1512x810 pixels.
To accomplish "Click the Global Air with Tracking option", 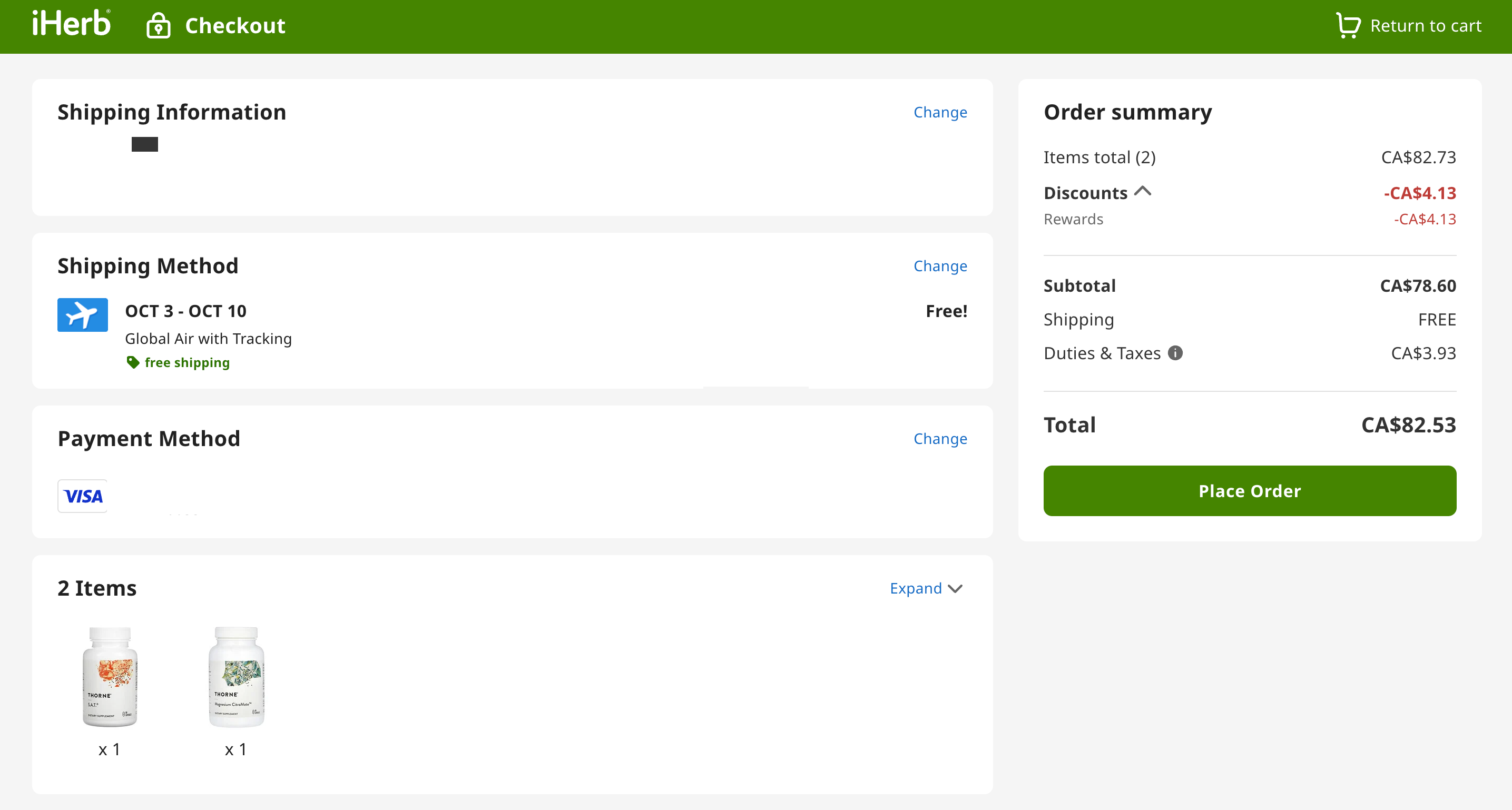I will 208,338.
